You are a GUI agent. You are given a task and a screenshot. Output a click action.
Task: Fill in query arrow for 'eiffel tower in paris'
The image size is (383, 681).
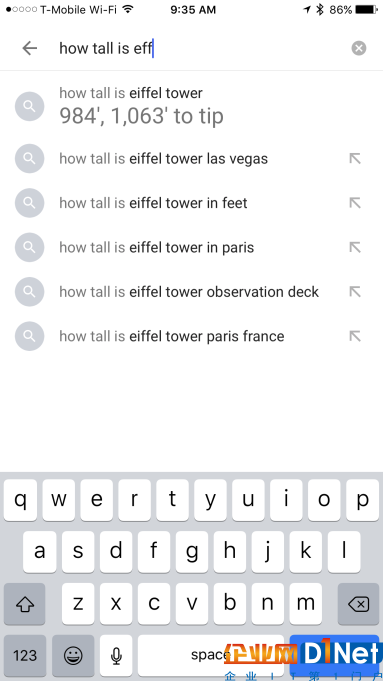tap(355, 248)
